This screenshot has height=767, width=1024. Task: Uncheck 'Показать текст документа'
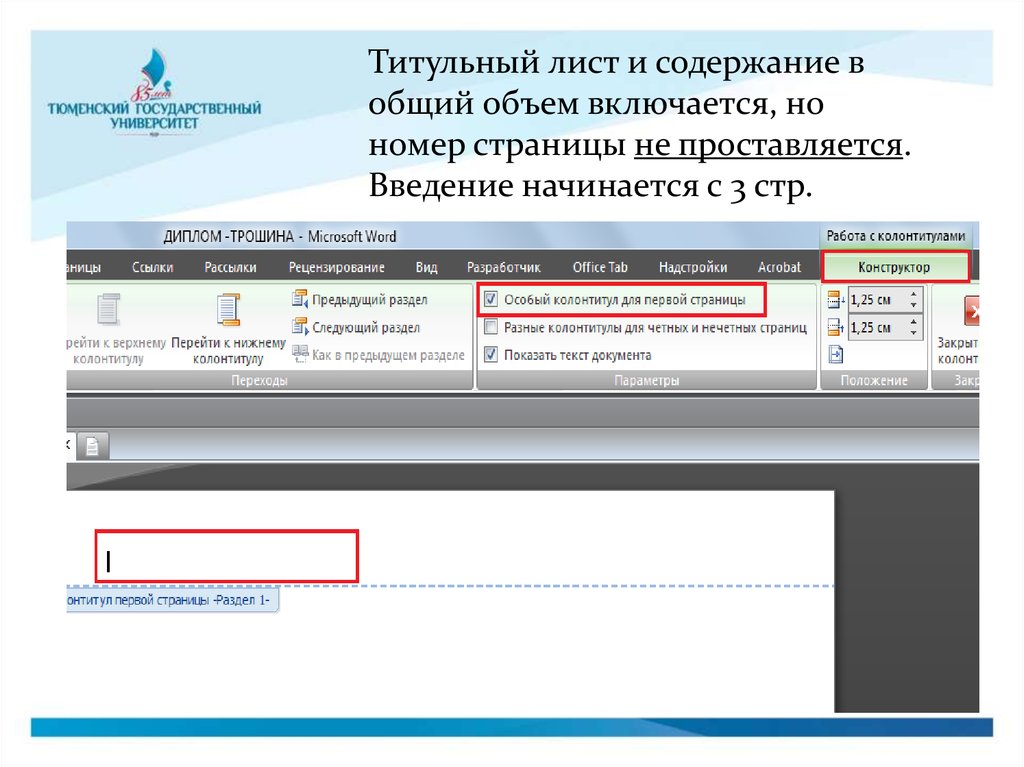490,354
